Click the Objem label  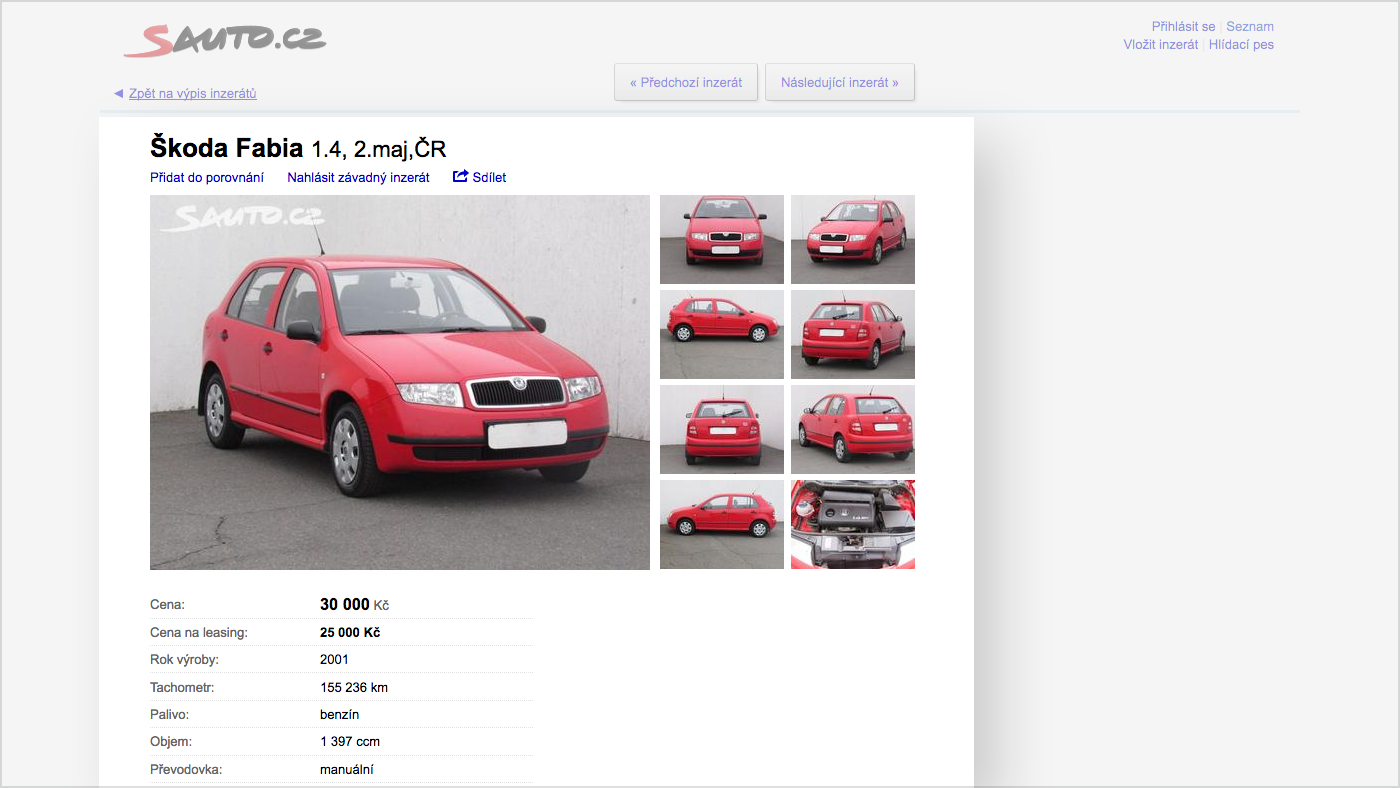click(x=171, y=741)
